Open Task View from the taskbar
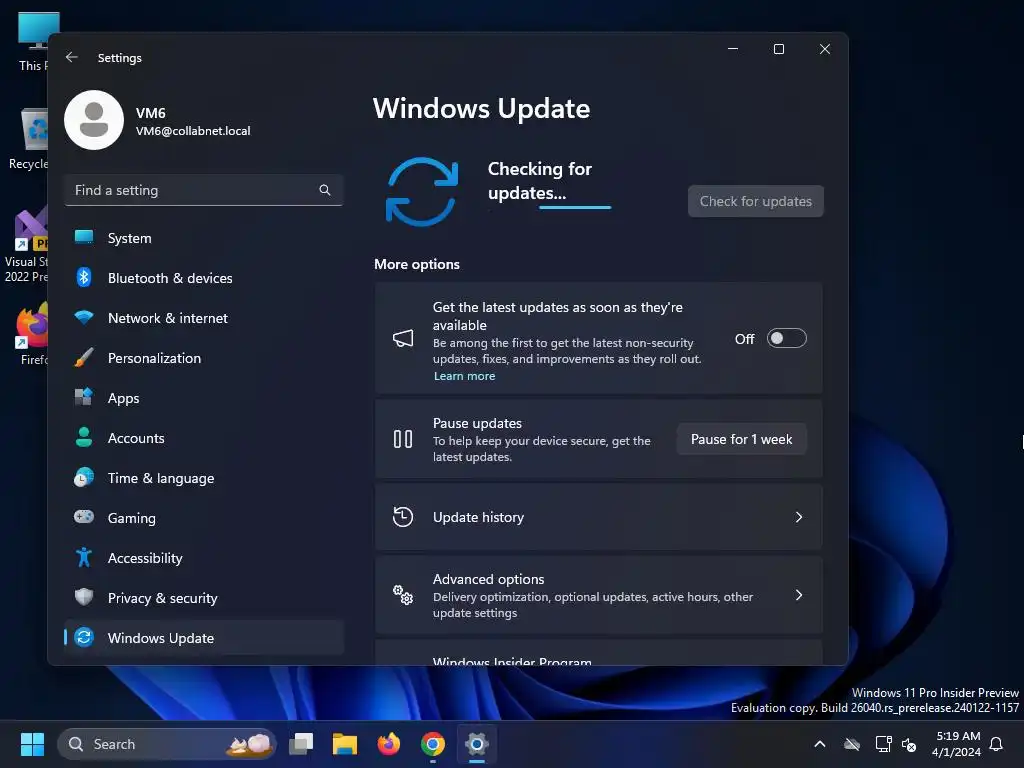 point(301,744)
